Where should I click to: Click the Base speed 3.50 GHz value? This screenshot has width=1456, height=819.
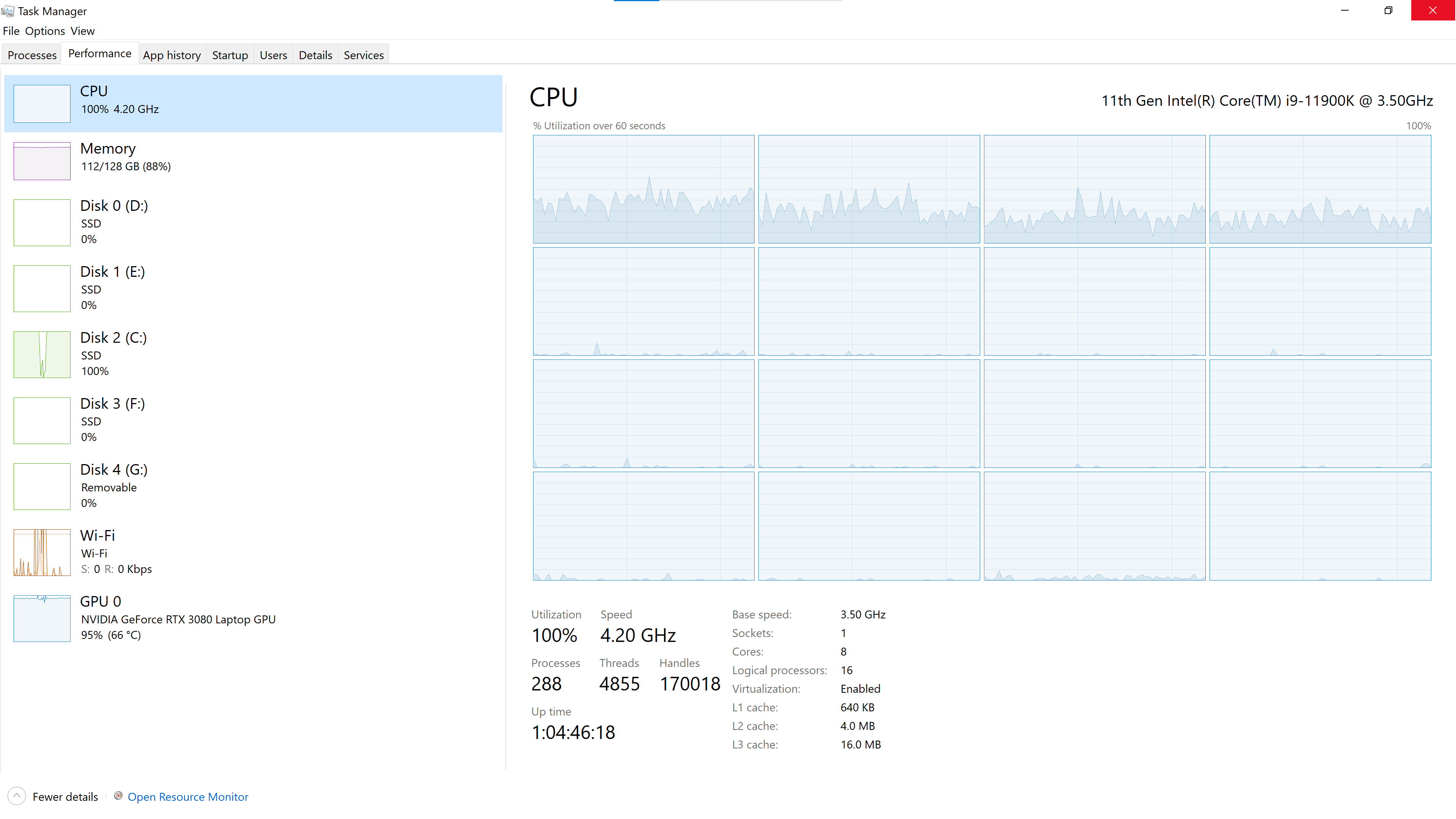tap(863, 614)
